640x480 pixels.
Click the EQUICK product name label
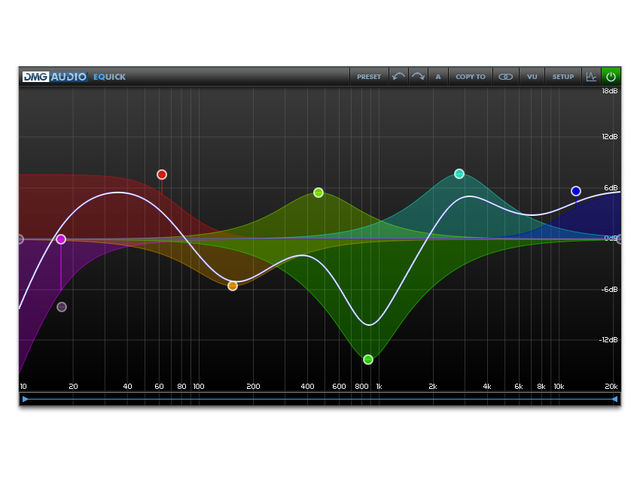point(109,77)
